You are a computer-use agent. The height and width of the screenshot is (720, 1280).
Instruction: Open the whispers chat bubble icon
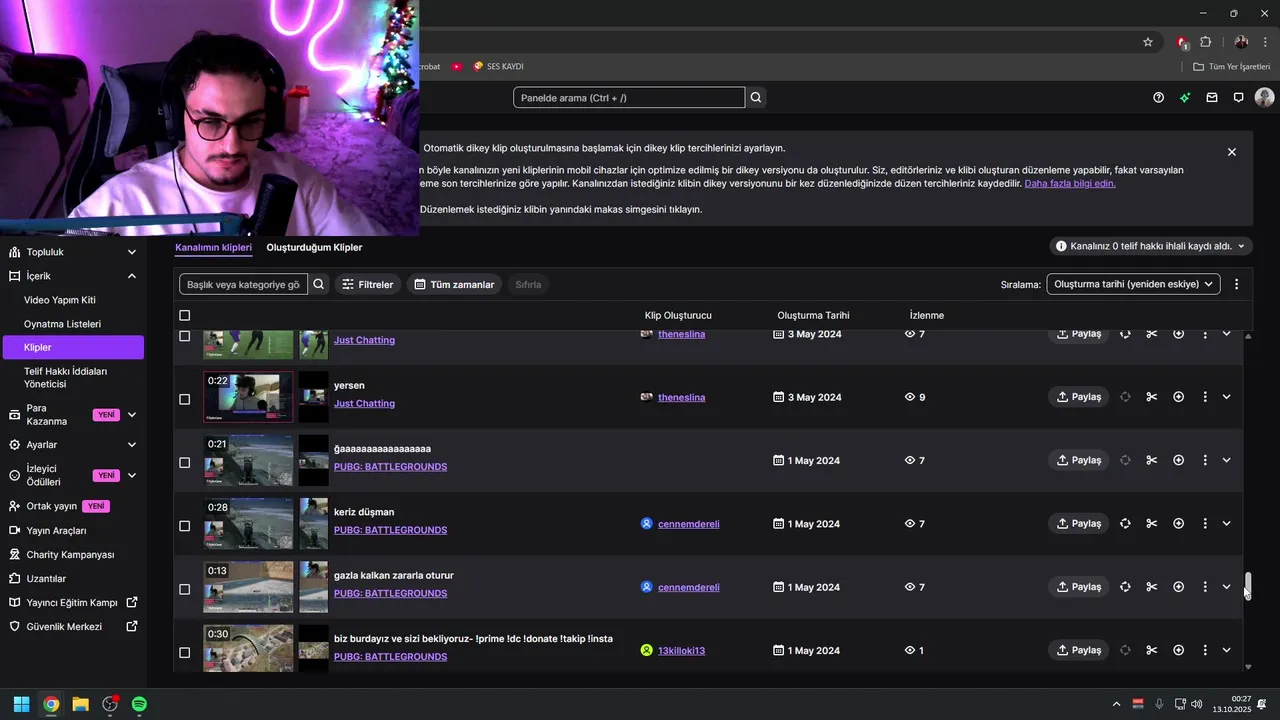pos(1238,97)
